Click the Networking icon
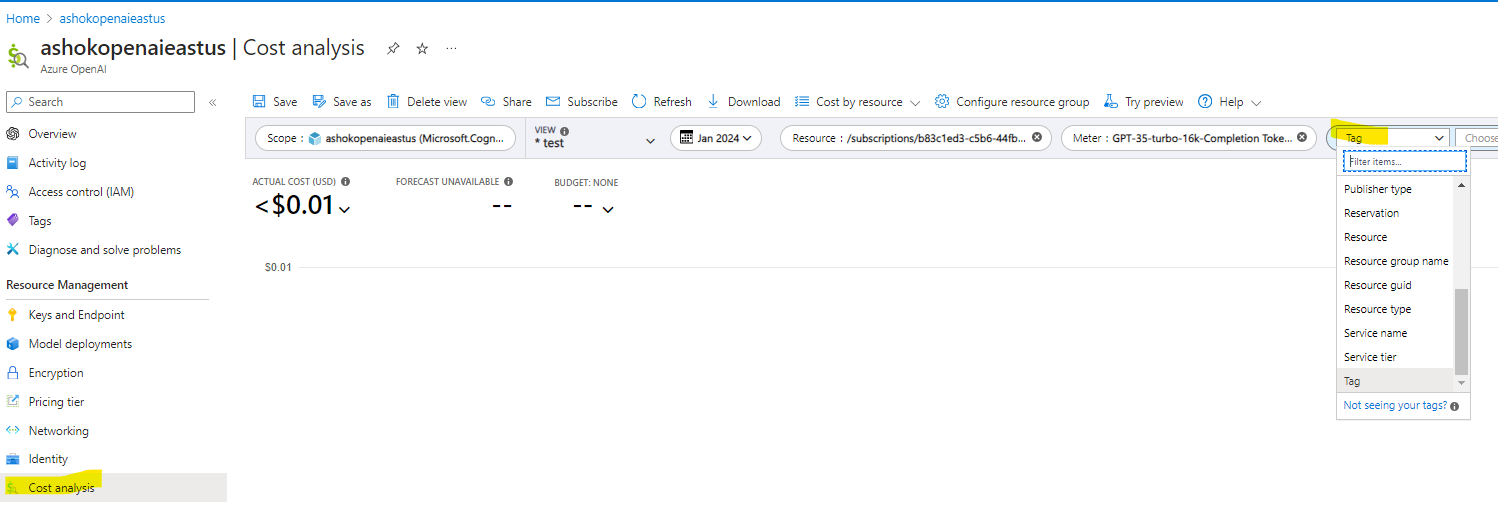 point(13,431)
